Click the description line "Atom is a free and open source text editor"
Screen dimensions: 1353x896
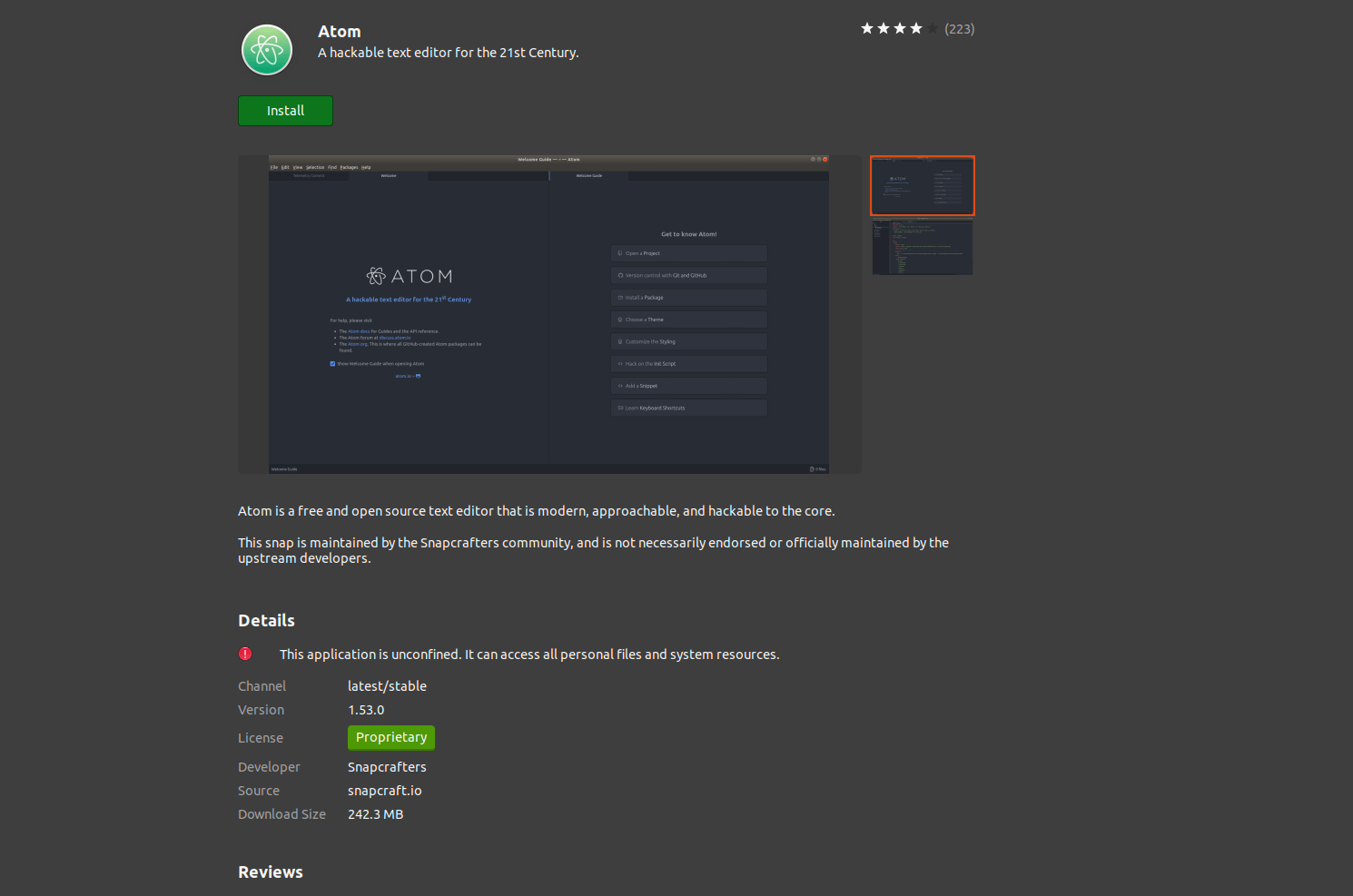click(x=537, y=511)
